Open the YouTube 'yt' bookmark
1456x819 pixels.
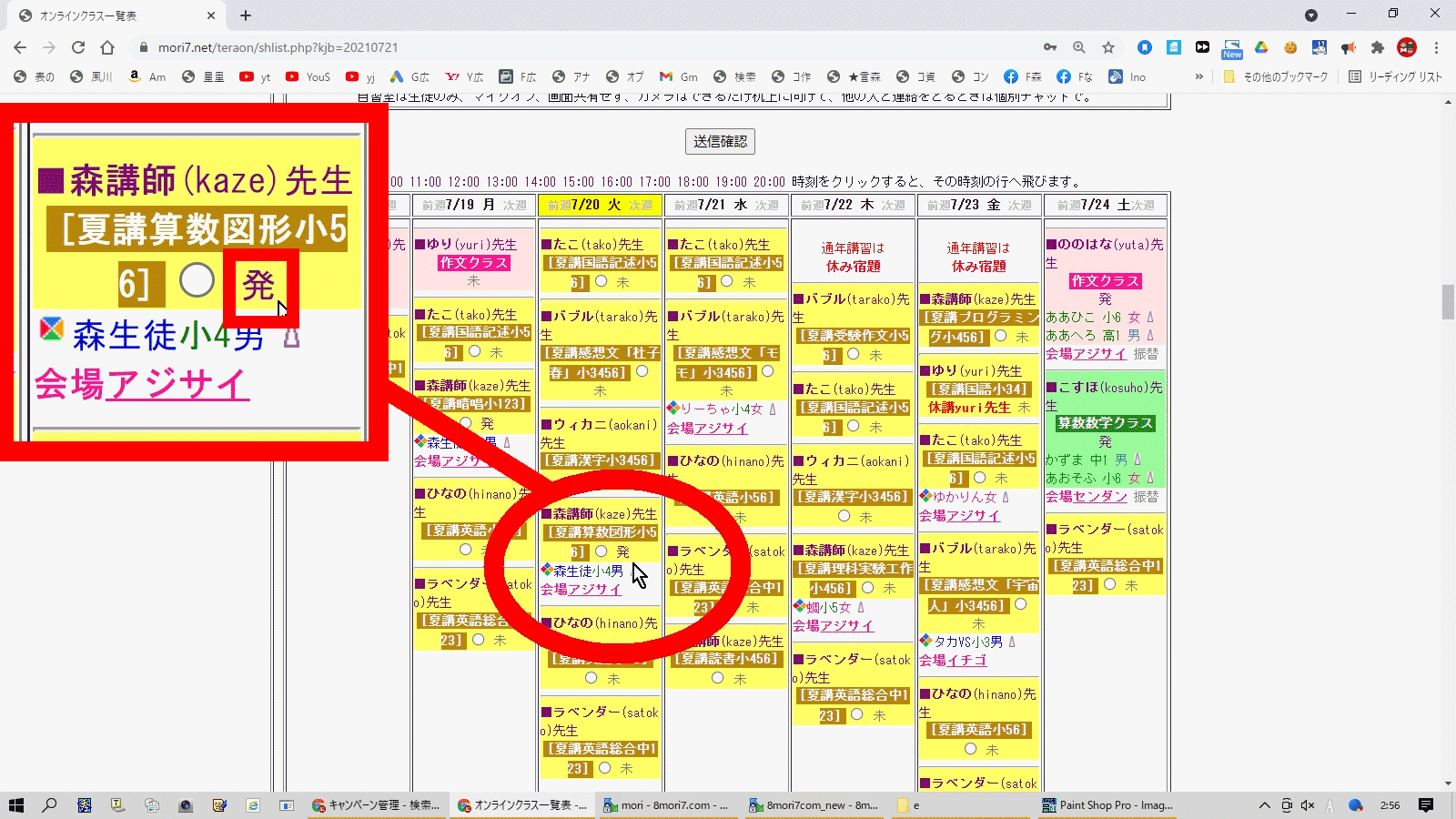[x=255, y=76]
